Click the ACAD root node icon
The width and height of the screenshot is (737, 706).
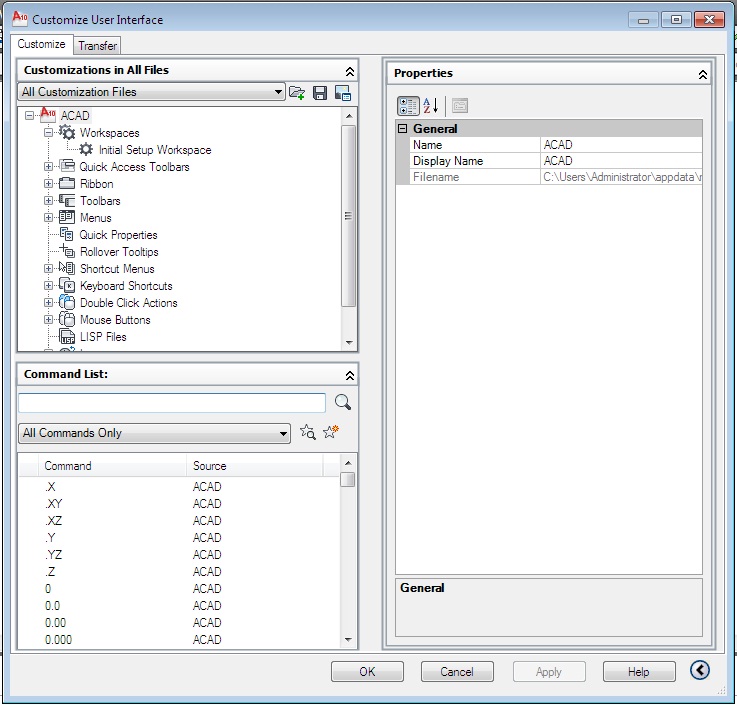(48, 114)
